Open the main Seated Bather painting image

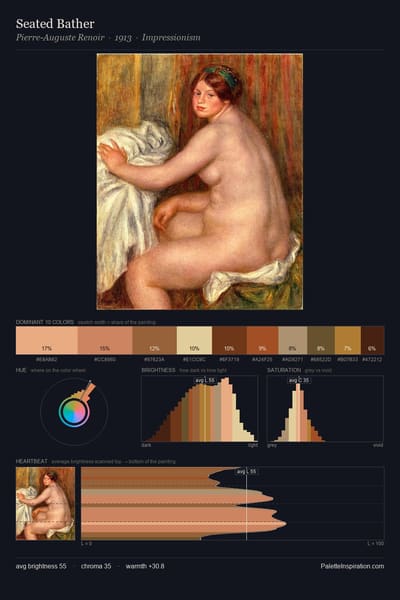pos(199,181)
